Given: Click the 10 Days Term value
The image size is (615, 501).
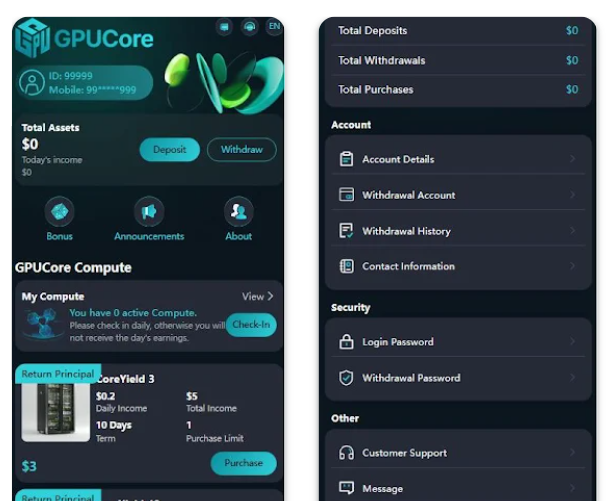Looking at the screenshot, I should pyautogui.click(x=114, y=425).
